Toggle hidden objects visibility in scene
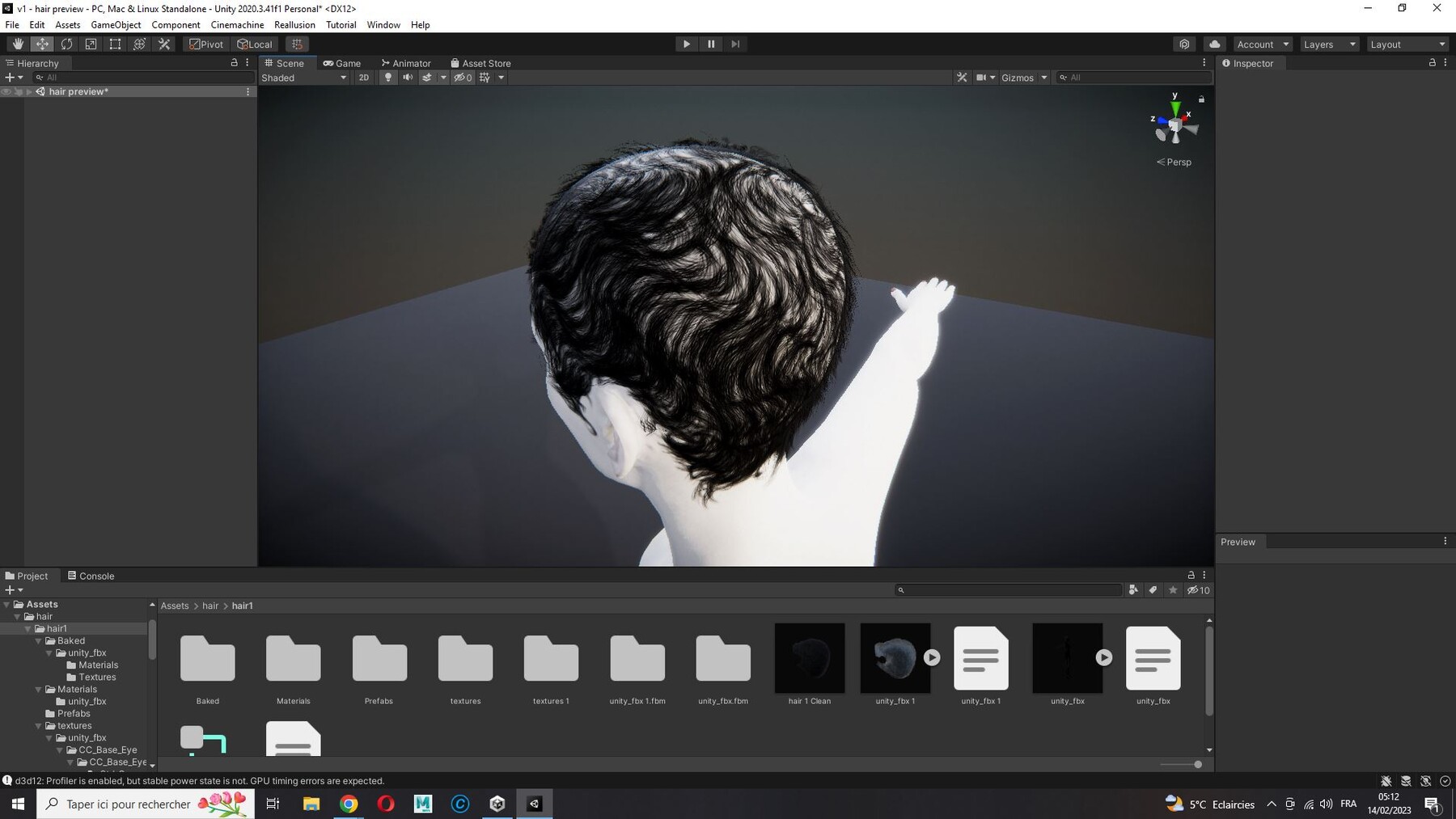 coord(463,78)
